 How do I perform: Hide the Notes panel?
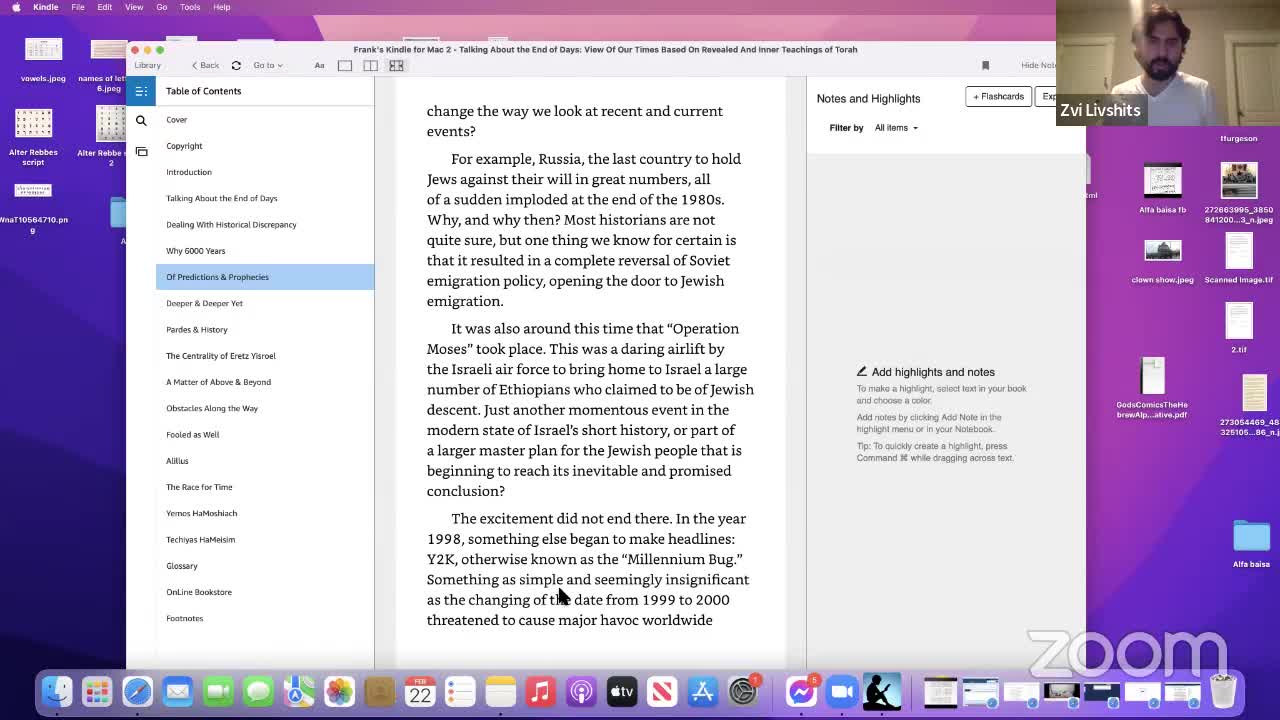pos(1038,66)
